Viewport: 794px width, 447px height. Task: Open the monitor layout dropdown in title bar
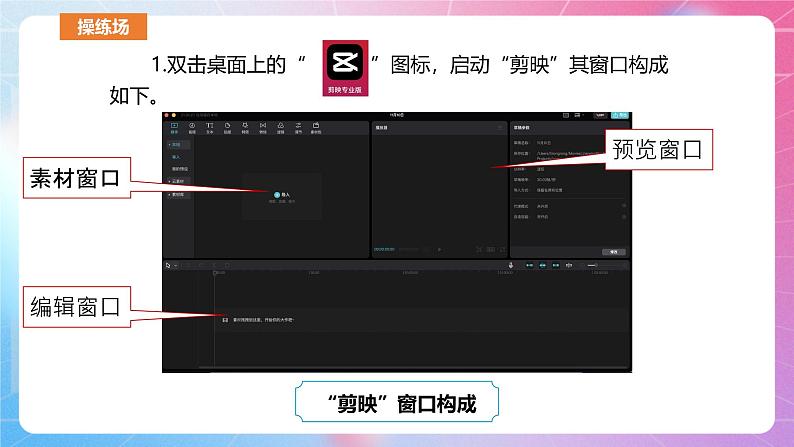[578, 115]
